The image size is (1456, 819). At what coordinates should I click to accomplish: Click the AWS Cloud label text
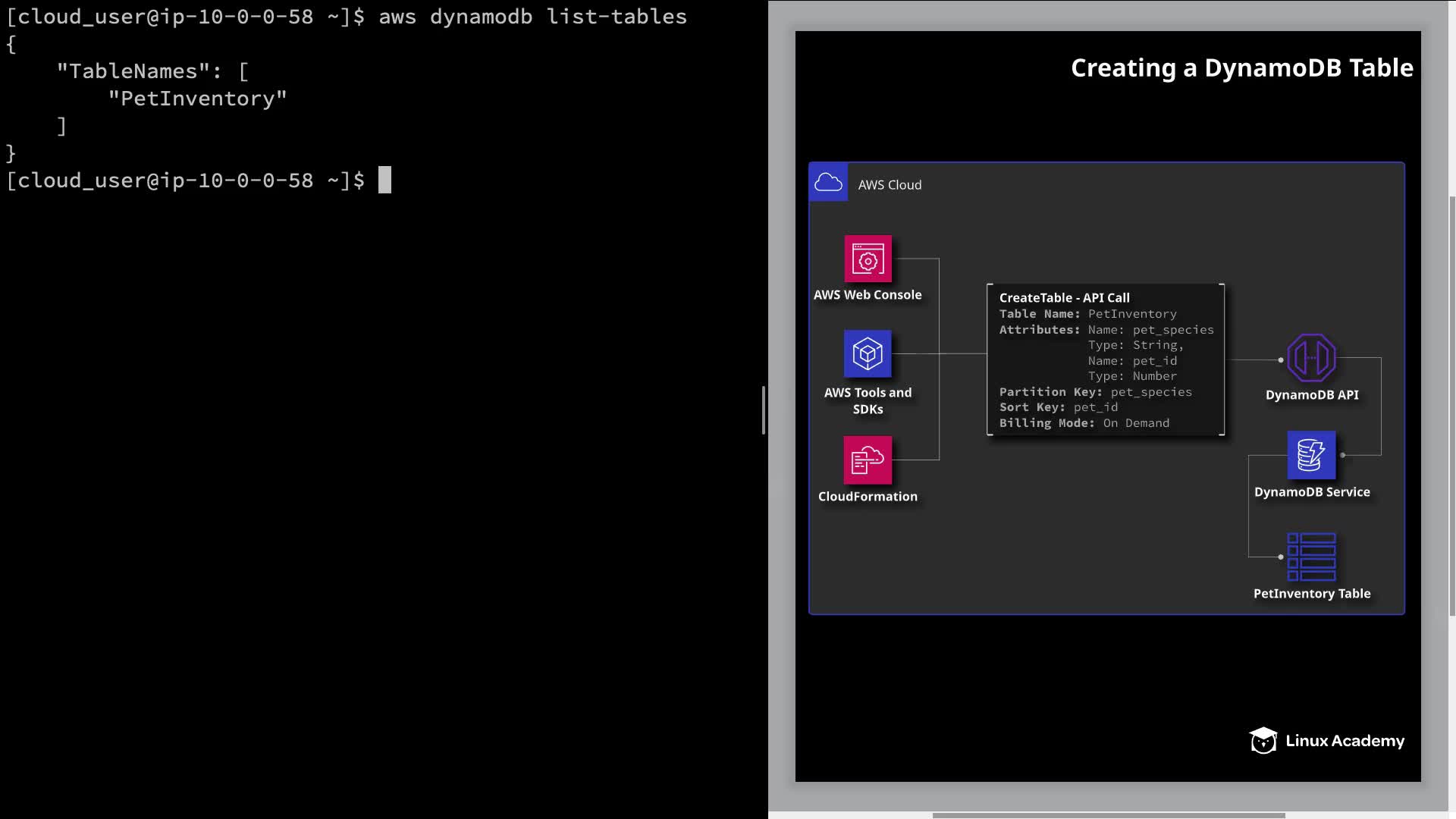click(890, 185)
